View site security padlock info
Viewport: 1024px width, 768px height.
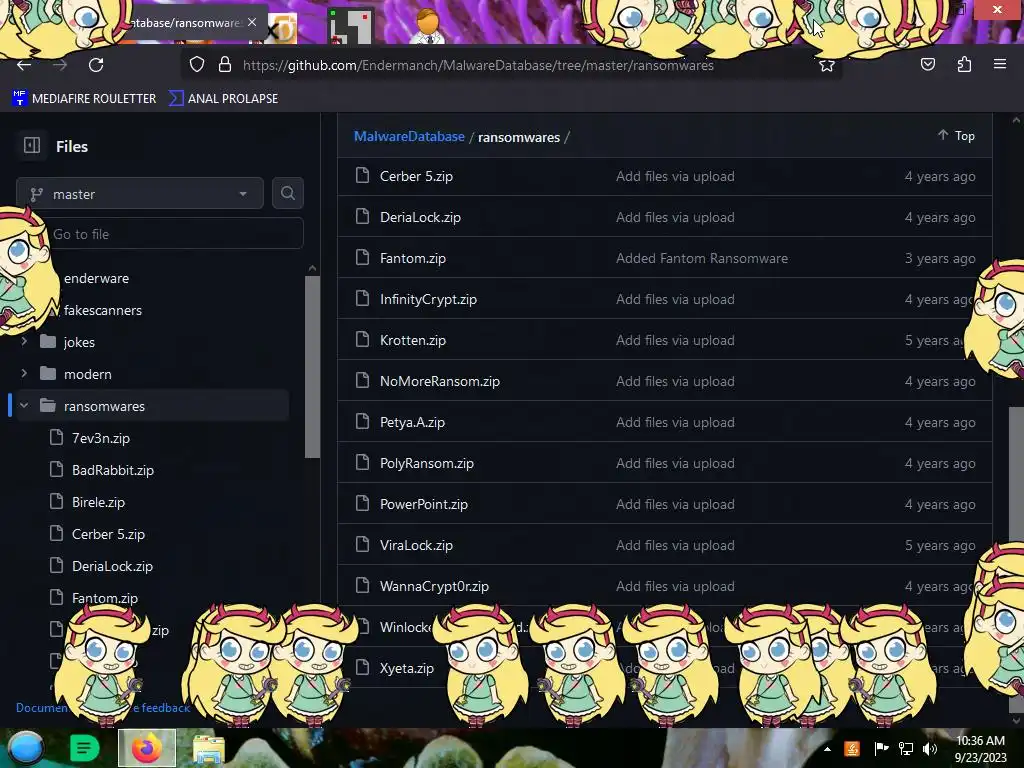(x=225, y=65)
